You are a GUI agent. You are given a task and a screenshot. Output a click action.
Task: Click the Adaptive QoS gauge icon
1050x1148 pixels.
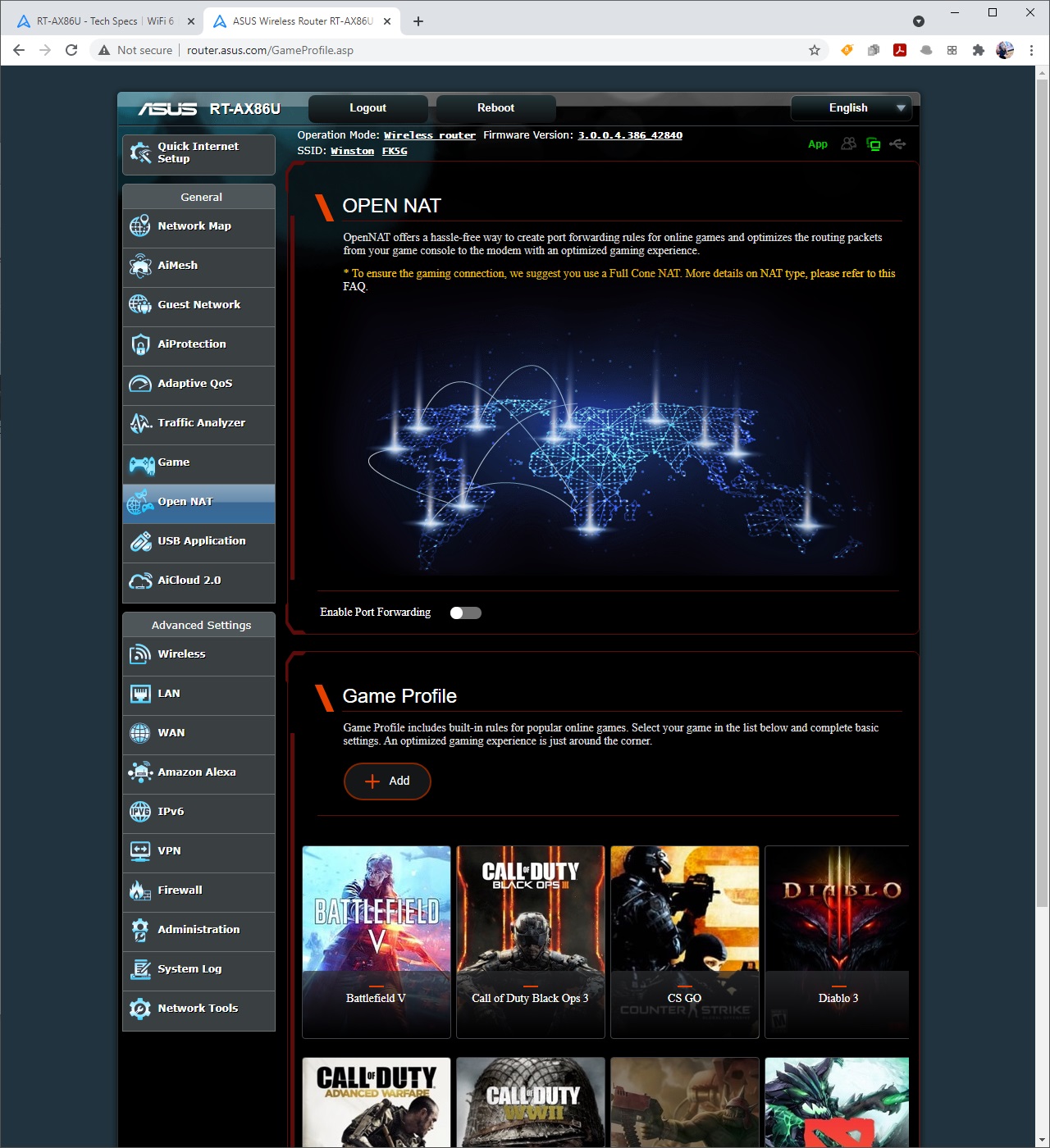pos(140,384)
